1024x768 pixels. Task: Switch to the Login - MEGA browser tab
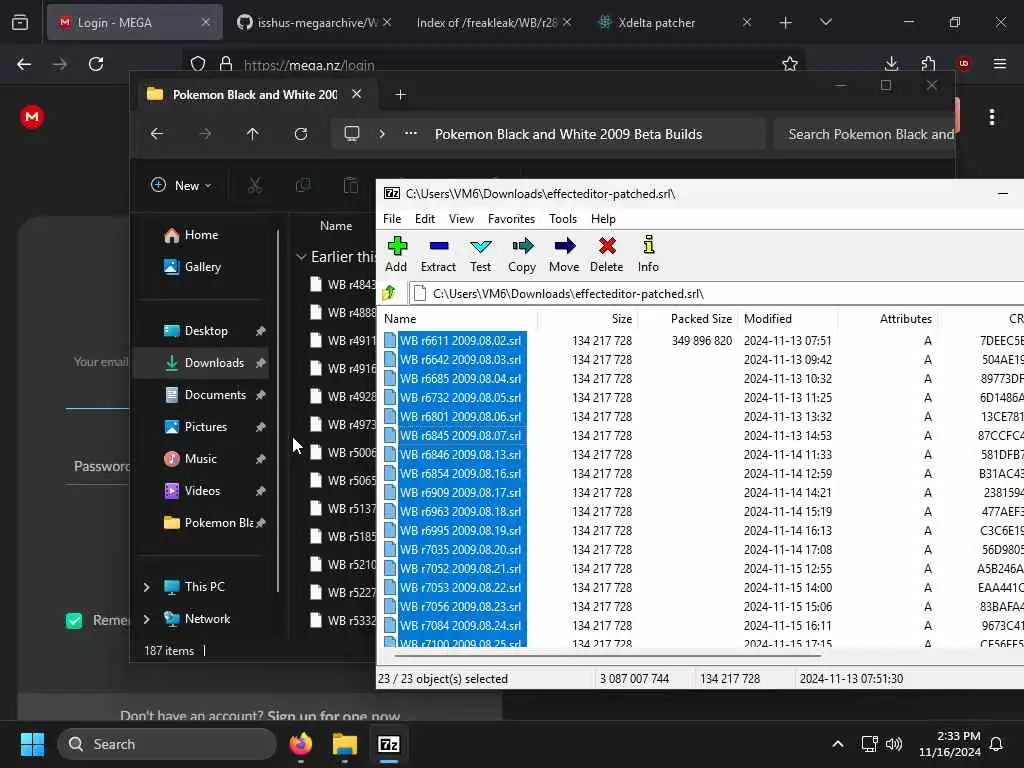(134, 22)
